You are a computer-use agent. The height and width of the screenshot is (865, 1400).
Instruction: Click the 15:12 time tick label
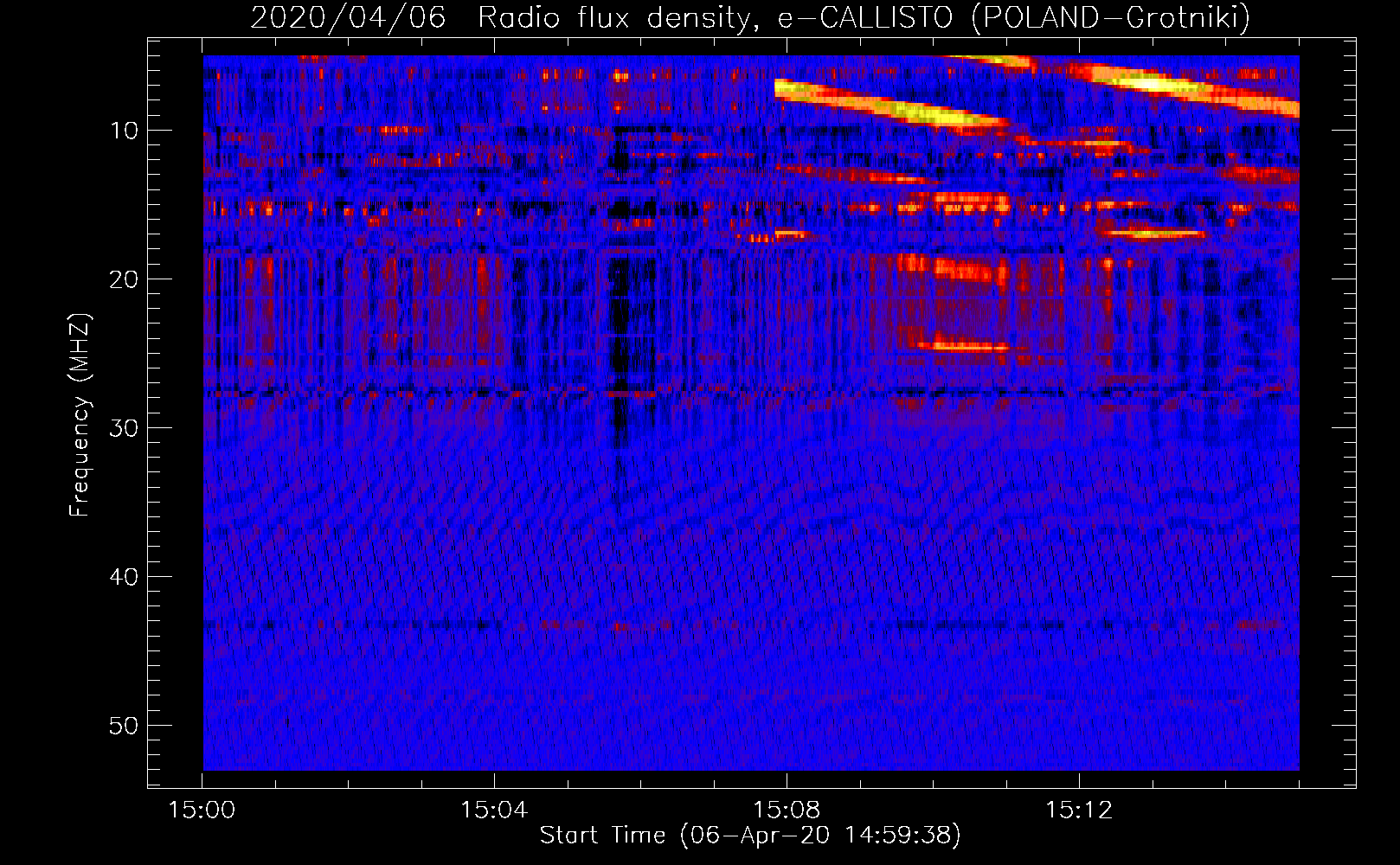pos(1079,811)
